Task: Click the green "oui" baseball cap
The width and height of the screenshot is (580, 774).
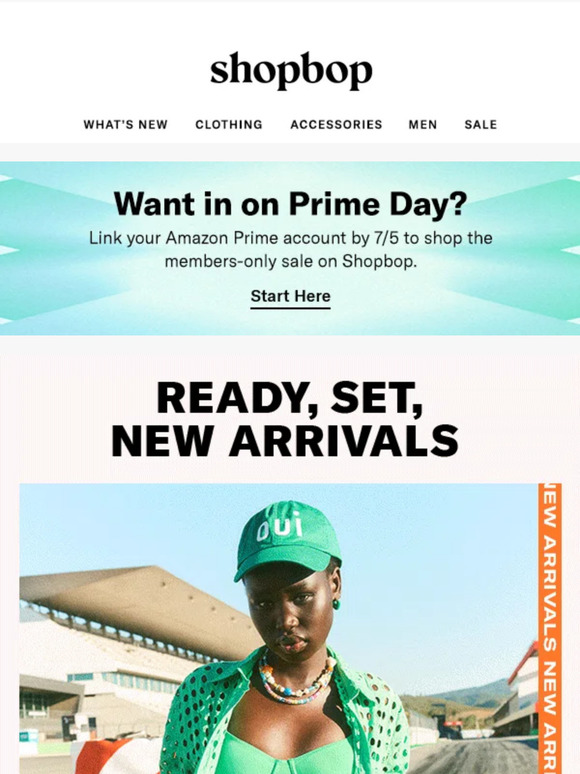Action: coord(288,541)
